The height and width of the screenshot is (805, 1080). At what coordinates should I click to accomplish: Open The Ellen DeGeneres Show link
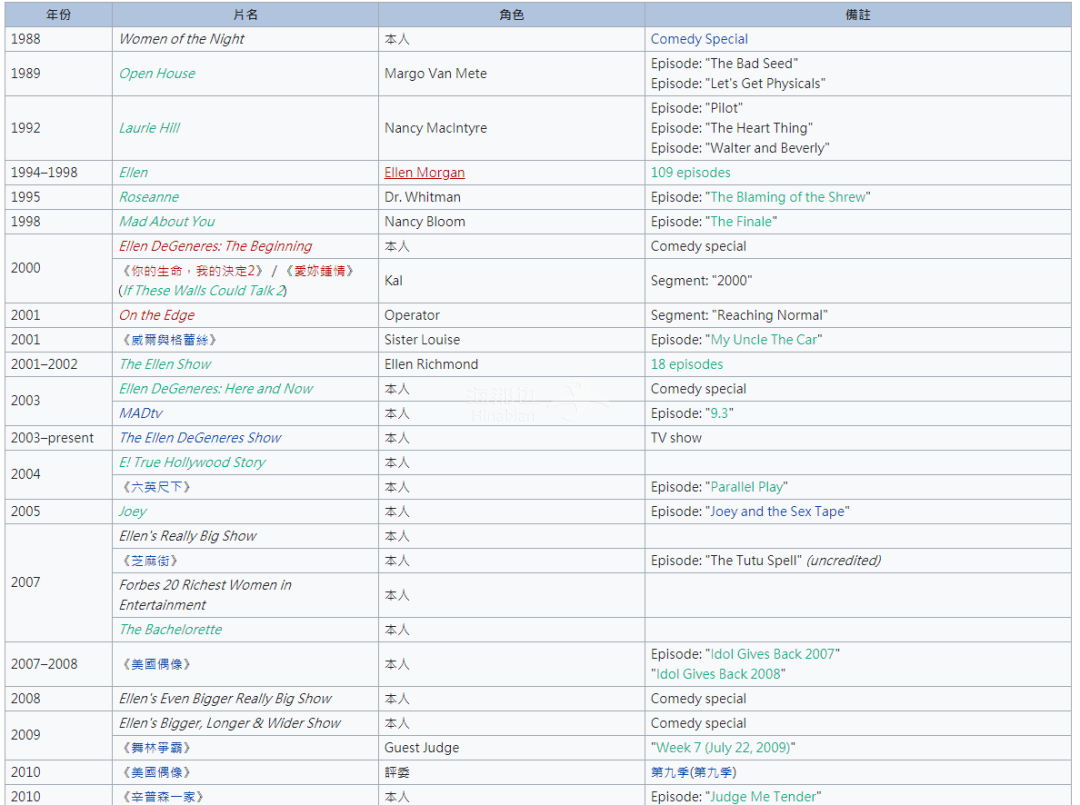[x=200, y=438]
